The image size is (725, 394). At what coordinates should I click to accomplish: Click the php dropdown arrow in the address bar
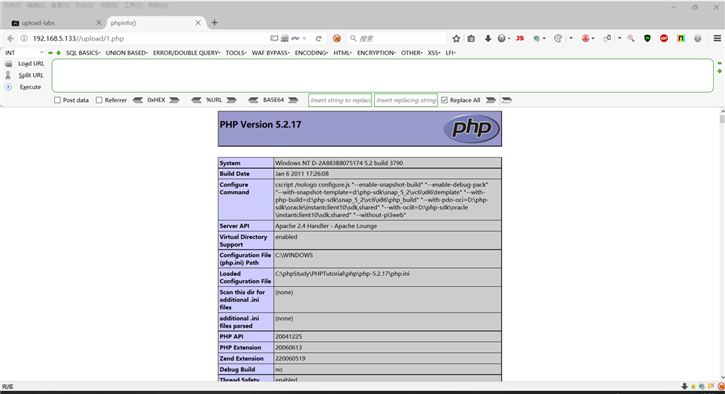coord(304,38)
